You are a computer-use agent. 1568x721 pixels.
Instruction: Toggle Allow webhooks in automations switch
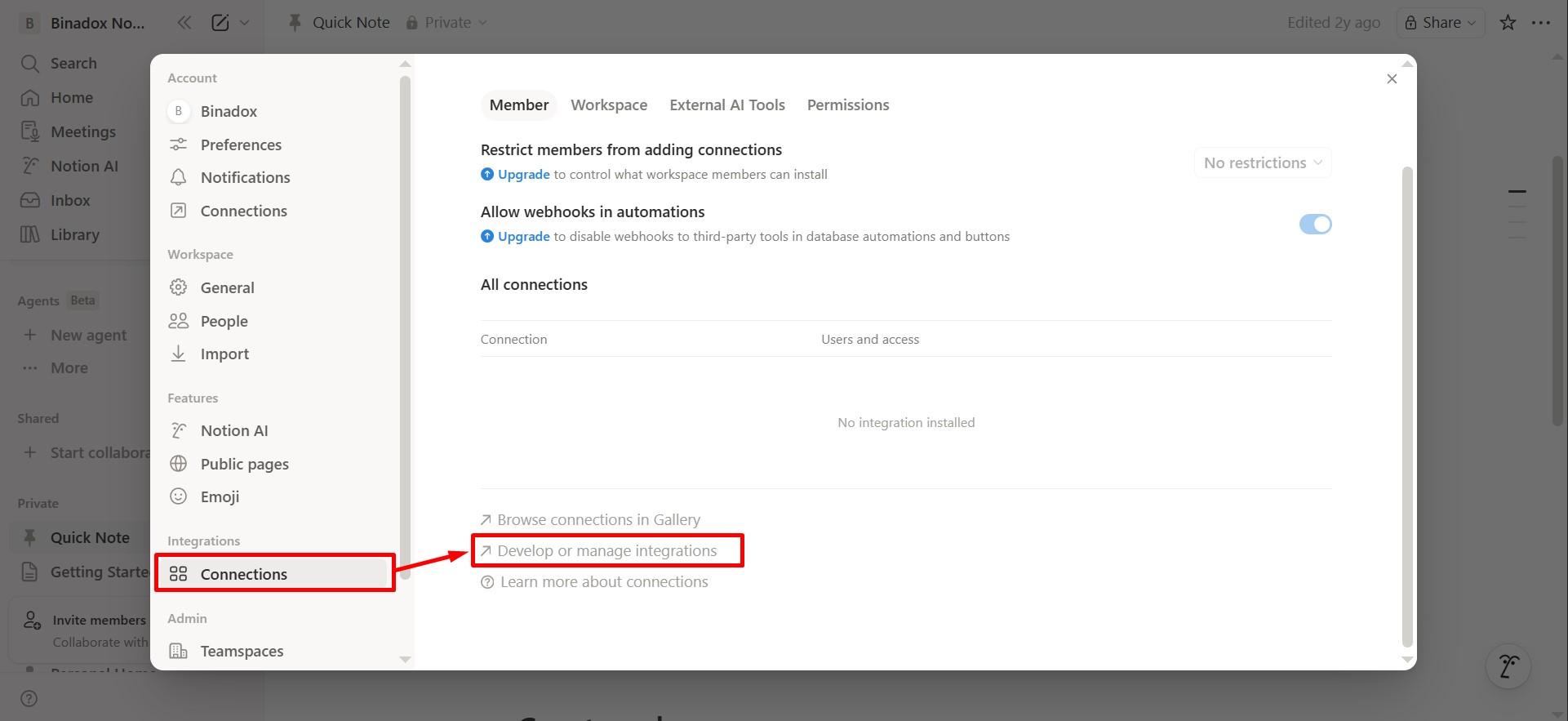pos(1315,224)
